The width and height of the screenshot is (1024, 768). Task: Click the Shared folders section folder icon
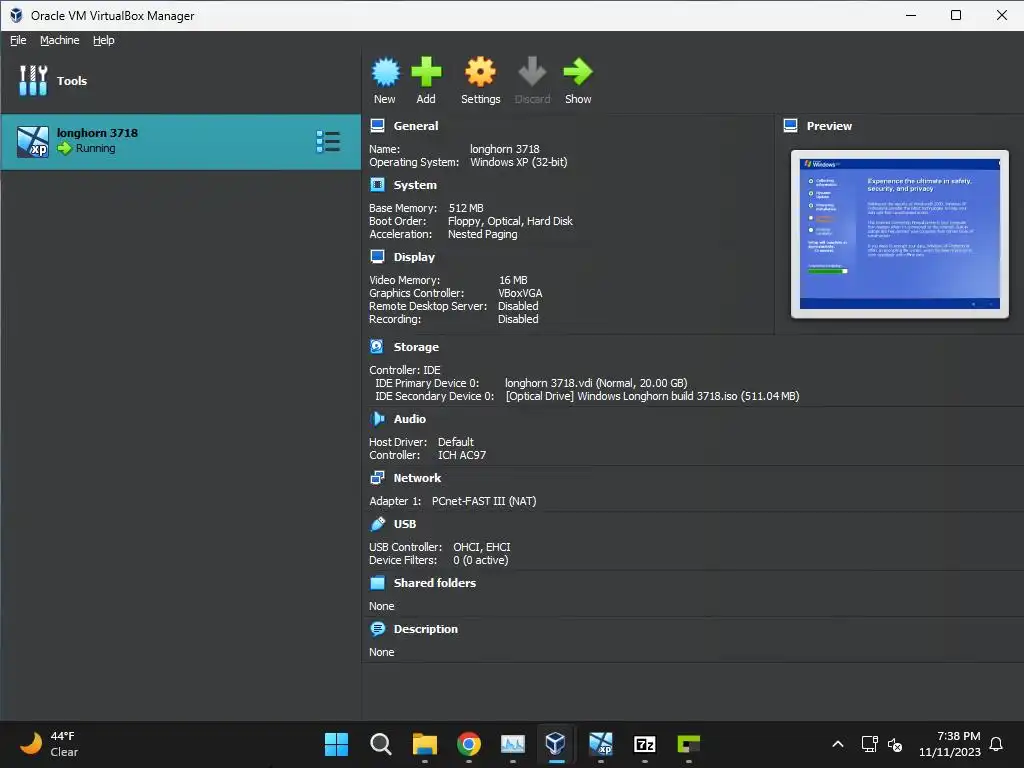click(x=377, y=583)
